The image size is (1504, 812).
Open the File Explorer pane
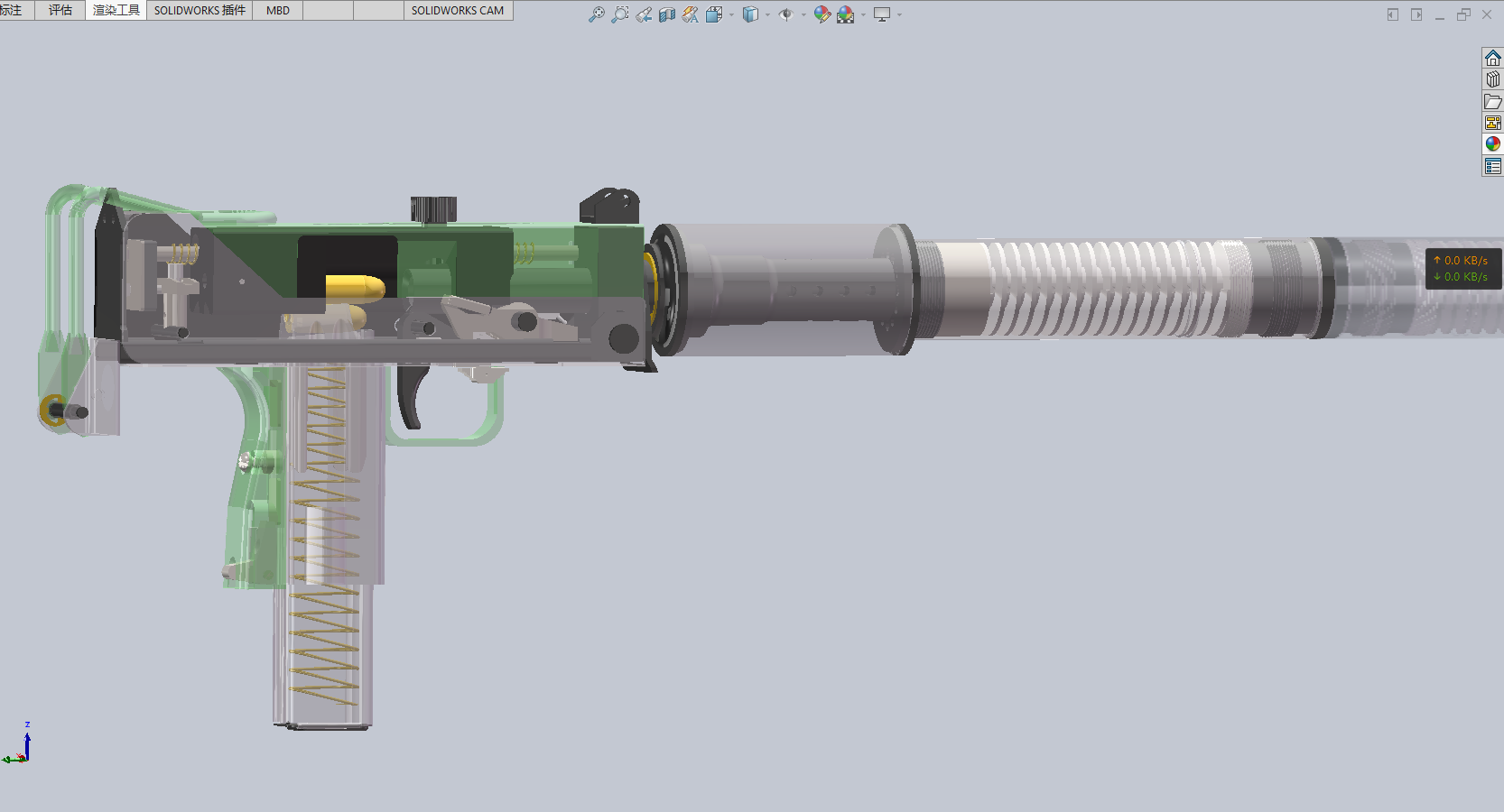(x=1493, y=101)
